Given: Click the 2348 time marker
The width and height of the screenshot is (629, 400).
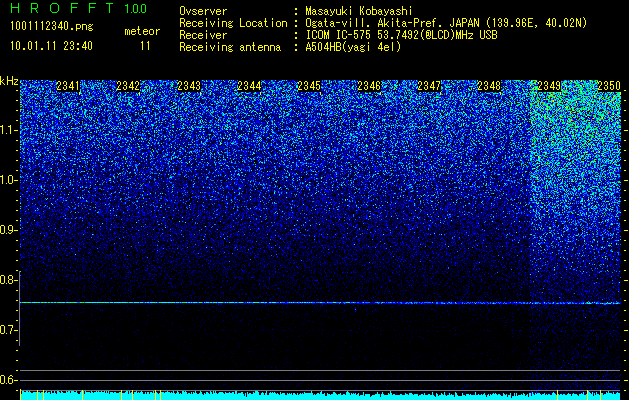Looking at the screenshot, I should click(489, 86).
